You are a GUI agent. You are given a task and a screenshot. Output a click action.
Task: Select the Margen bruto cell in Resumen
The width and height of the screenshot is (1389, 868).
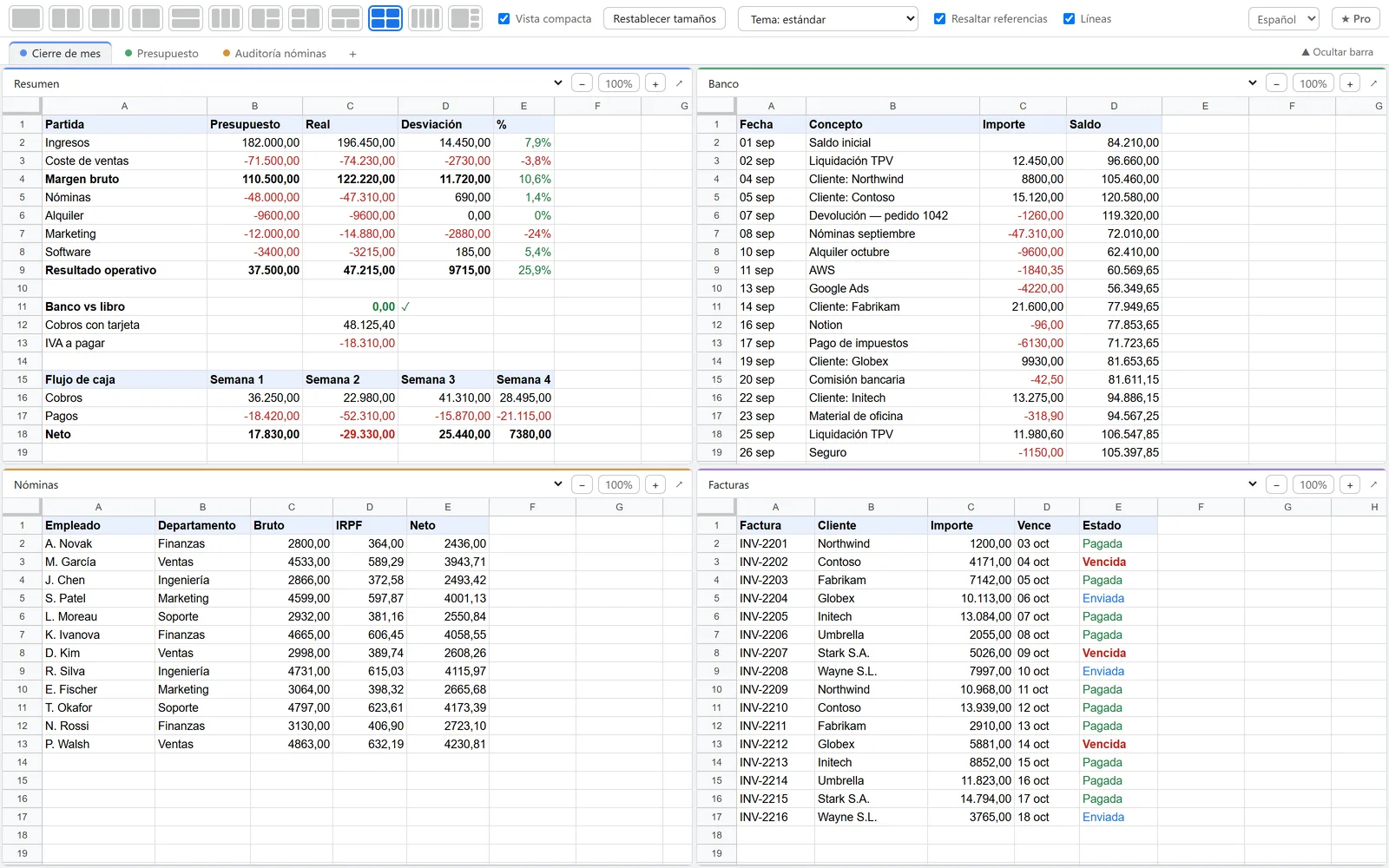[124, 179]
